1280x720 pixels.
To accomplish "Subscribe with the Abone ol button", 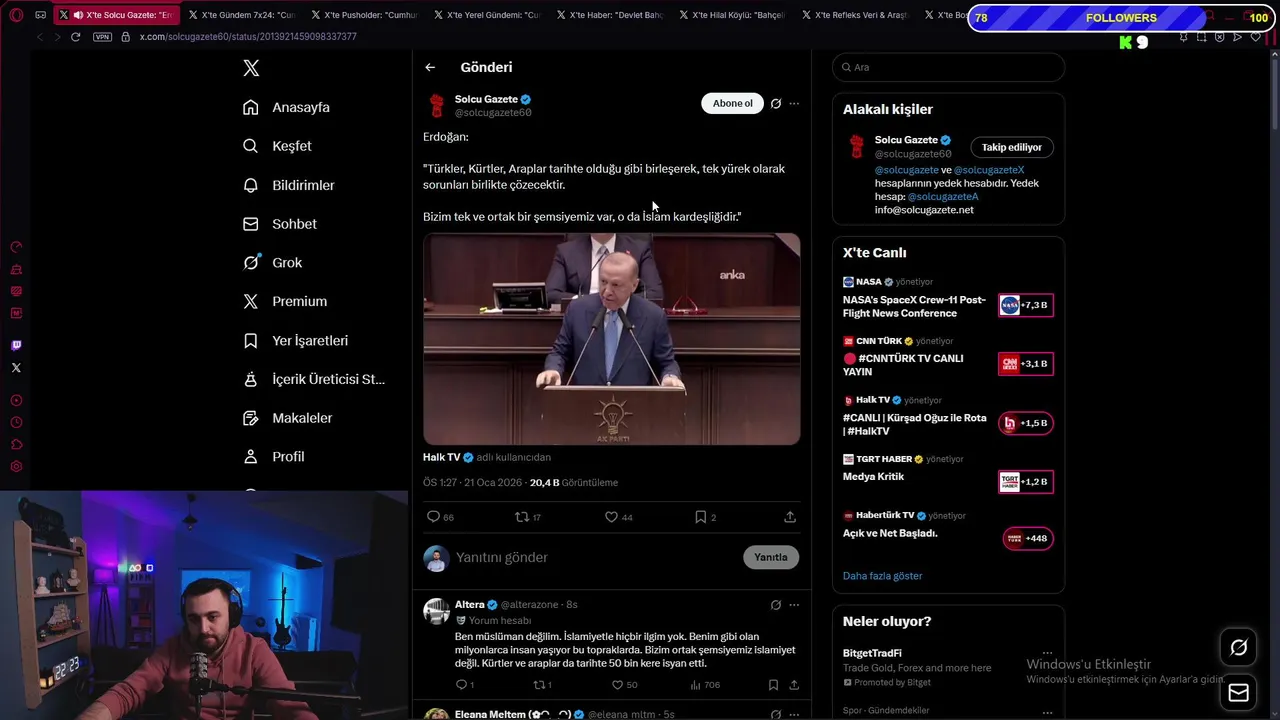I will (x=732, y=103).
